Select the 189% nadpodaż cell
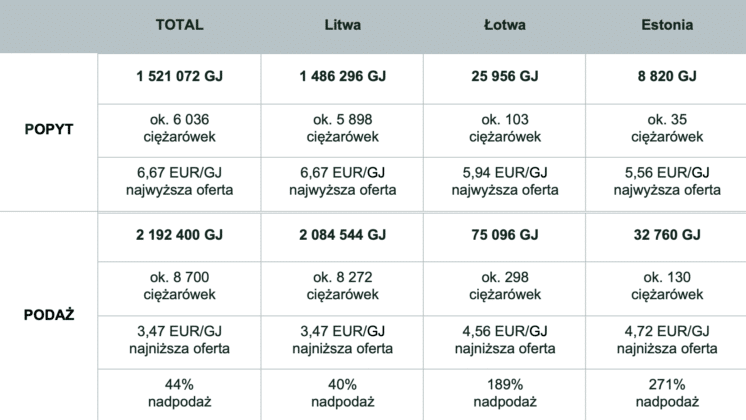Viewport: 746px width, 420px height. point(505,395)
